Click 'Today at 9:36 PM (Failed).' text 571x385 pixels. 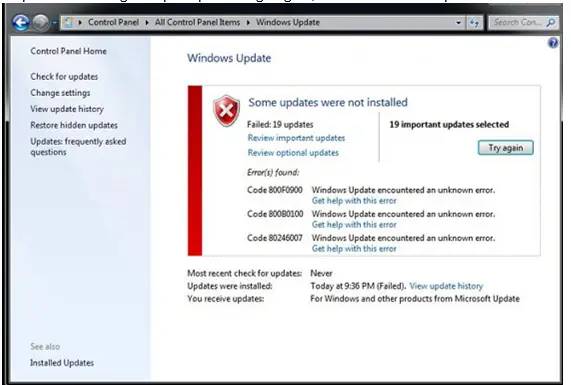pos(358,286)
